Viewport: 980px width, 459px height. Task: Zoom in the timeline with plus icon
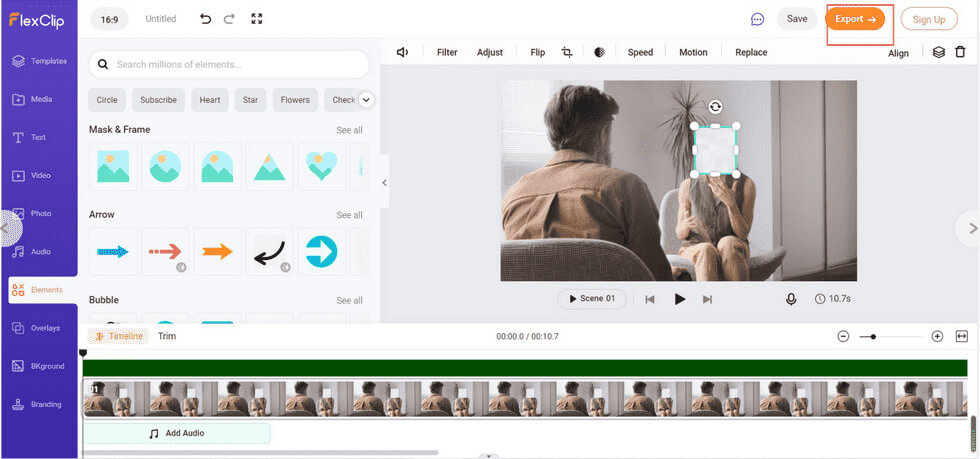pyautogui.click(x=937, y=336)
